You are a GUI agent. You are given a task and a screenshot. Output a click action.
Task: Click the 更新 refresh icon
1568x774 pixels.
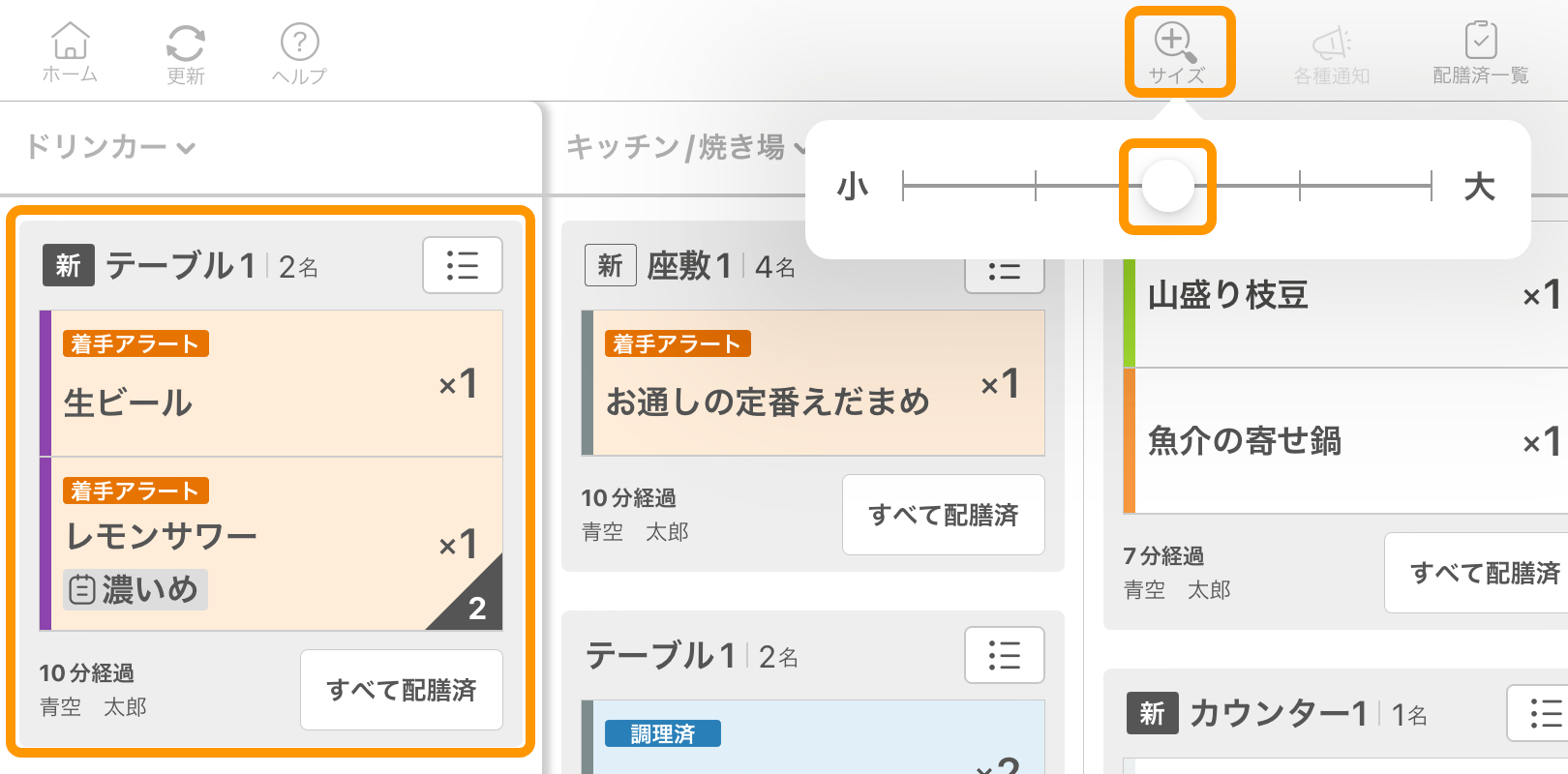click(185, 53)
